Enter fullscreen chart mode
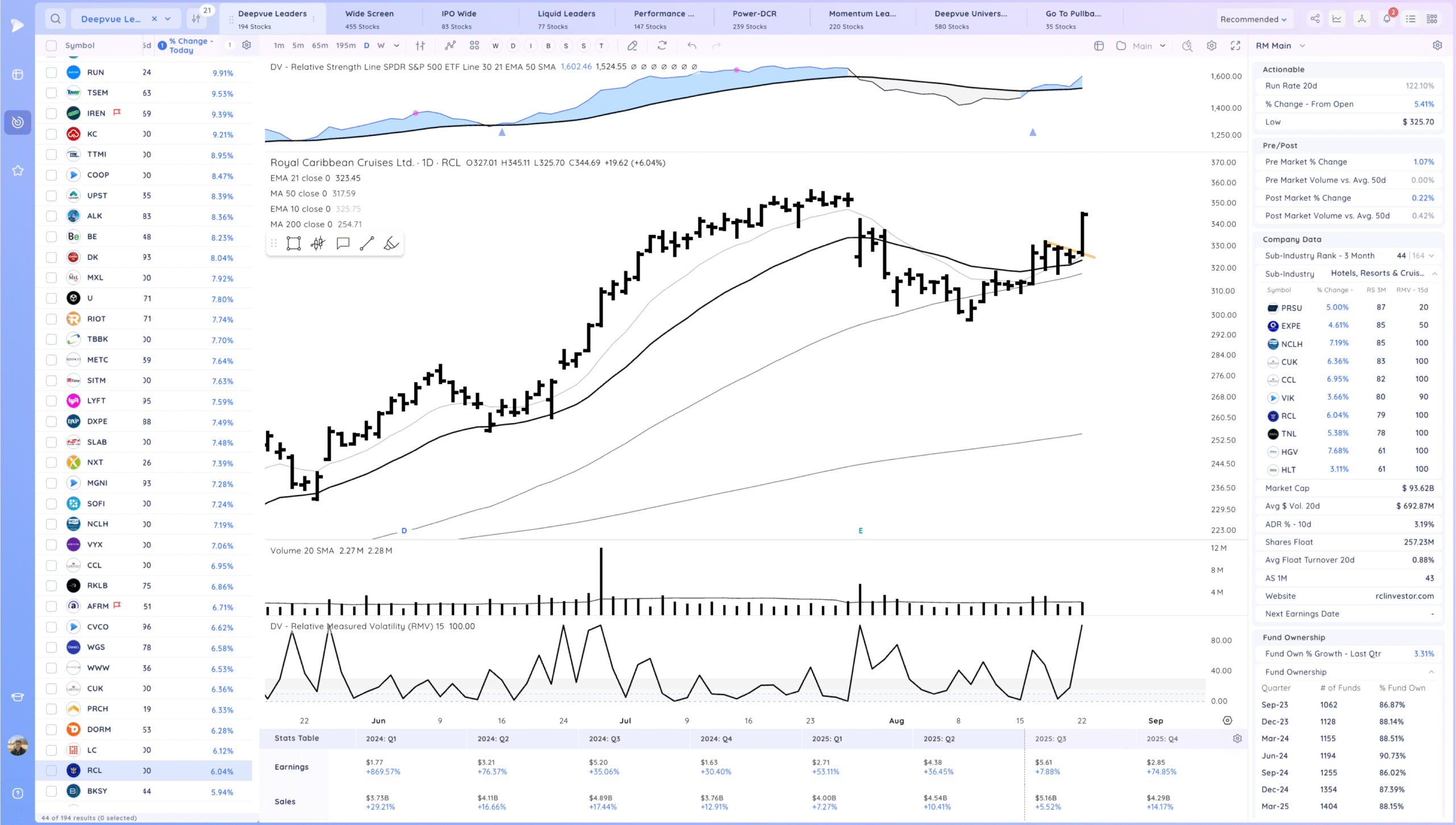 (x=1235, y=46)
